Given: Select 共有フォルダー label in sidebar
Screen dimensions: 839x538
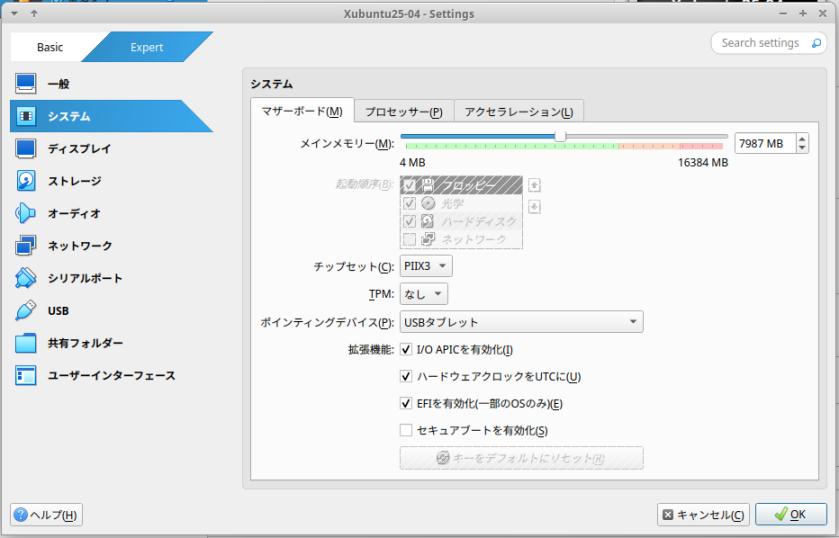Looking at the screenshot, I should click(x=85, y=343).
